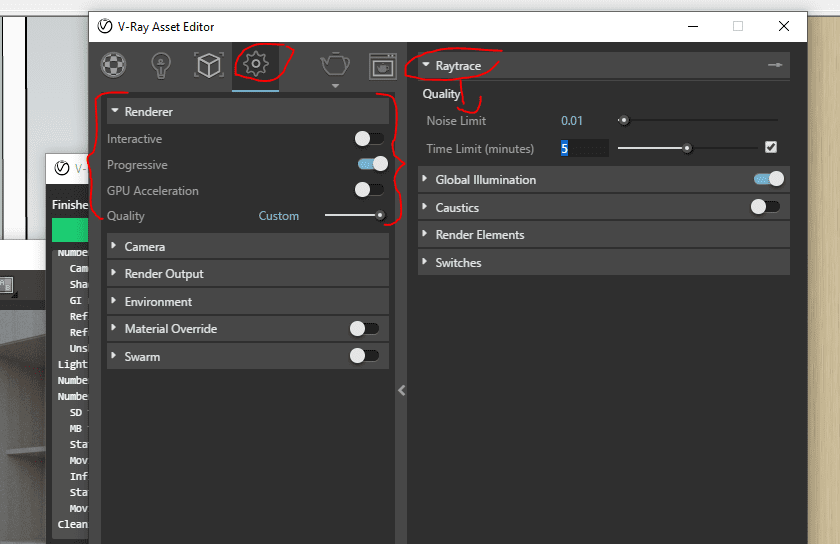
Task: Click the Custom quality preset label
Action: (279, 215)
